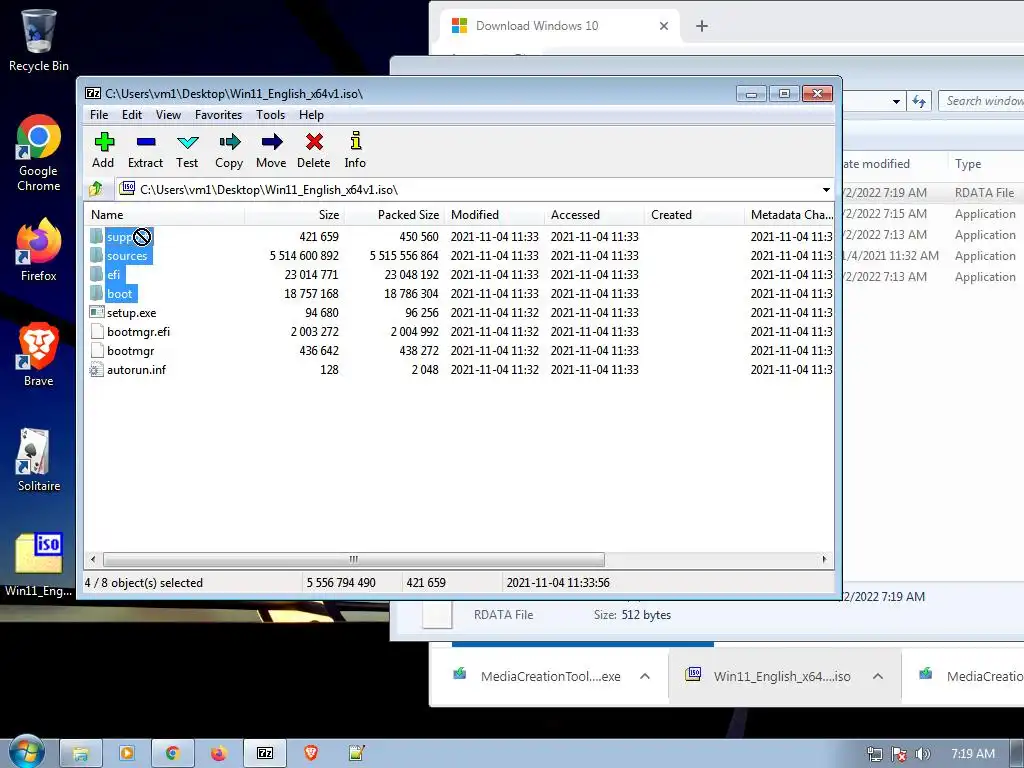The image size is (1024, 768).
Task: Select the Win11_Eng ISO file on desktop
Action: tap(39, 565)
